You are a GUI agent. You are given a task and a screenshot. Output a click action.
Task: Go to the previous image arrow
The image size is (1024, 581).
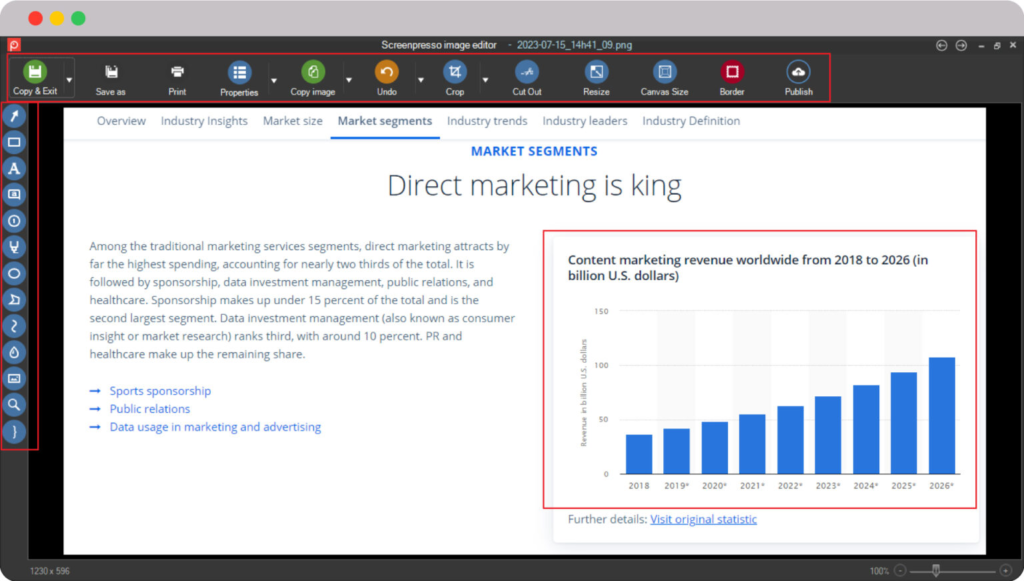click(941, 45)
